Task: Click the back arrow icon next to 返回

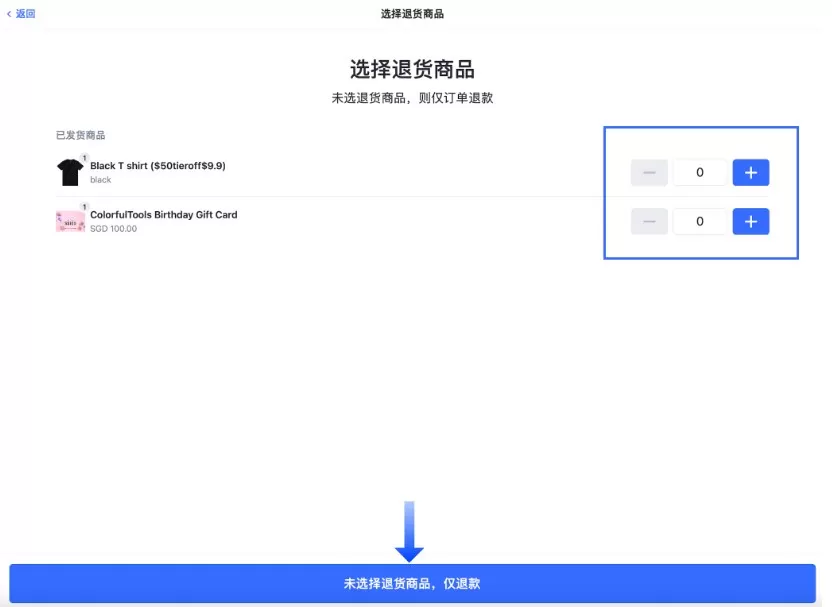Action: point(9,14)
